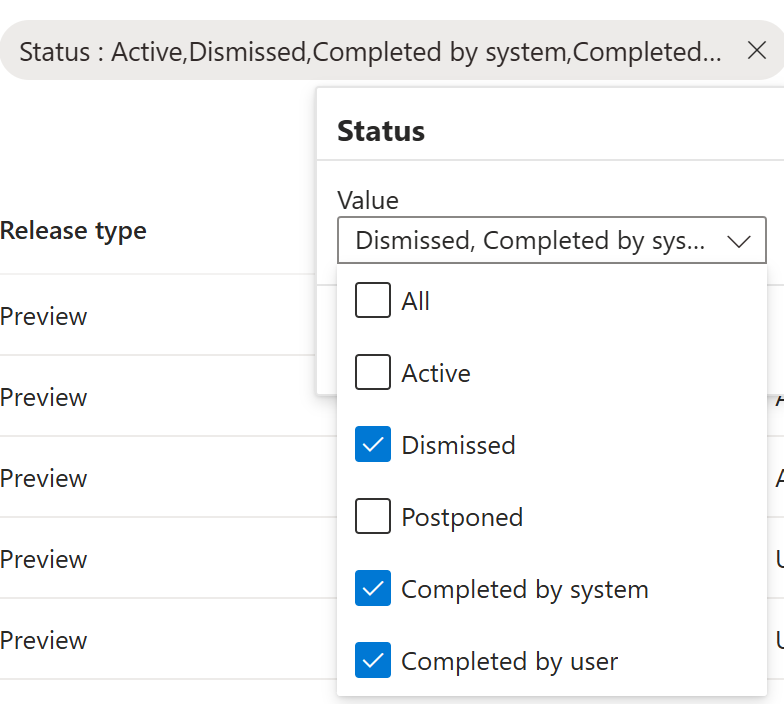This screenshot has height=704, width=784.
Task: Tick the Postponed checkbox
Action: tap(373, 517)
